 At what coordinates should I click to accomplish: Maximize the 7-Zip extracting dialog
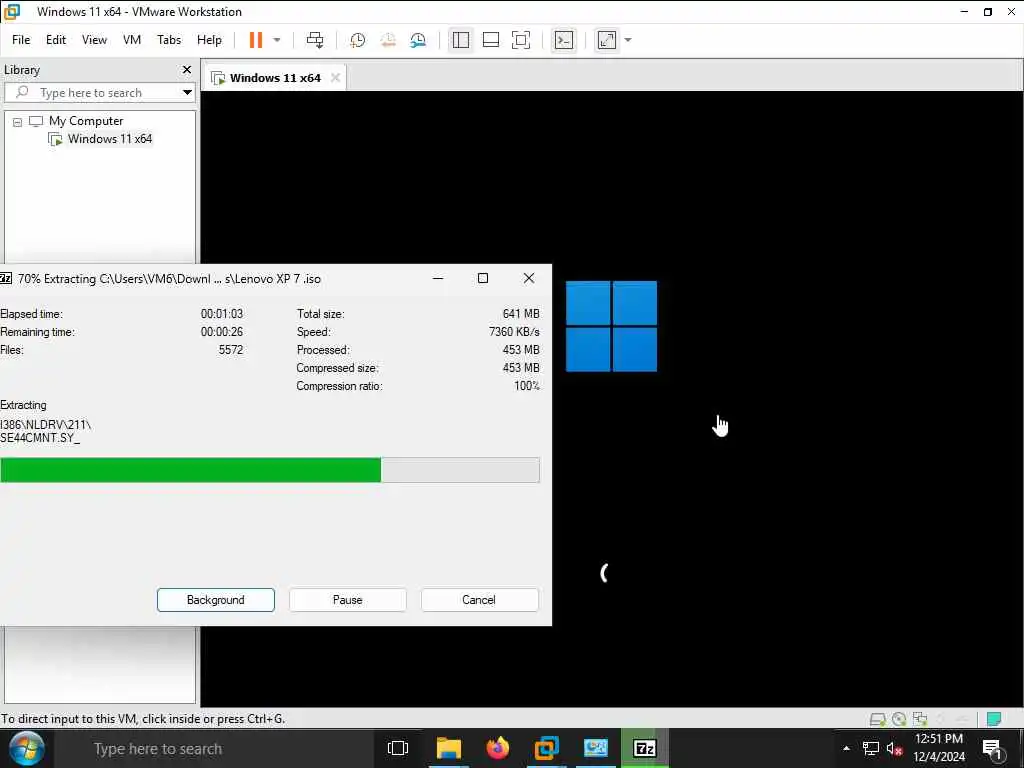tap(483, 278)
